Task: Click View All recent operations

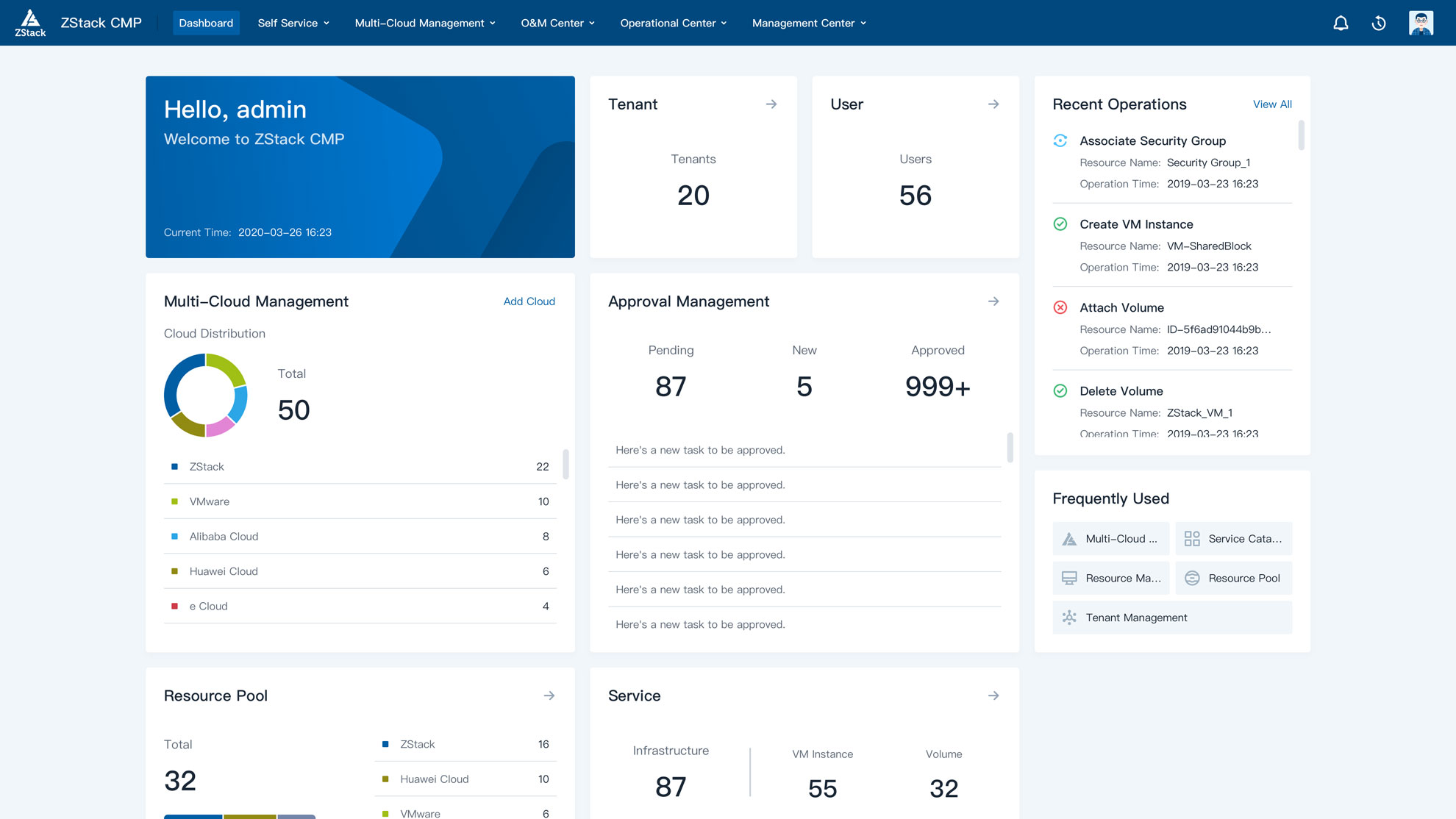Action: coord(1272,104)
